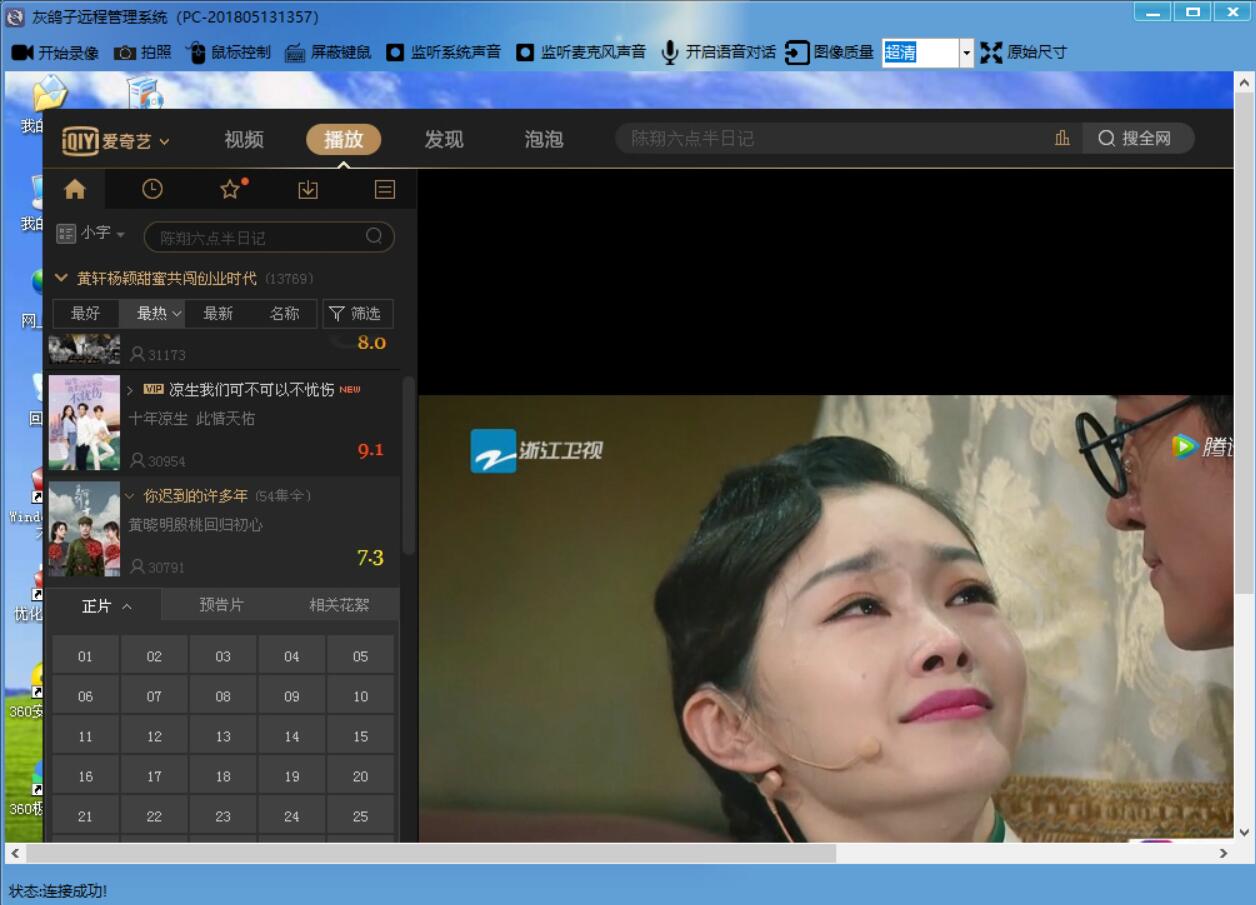Sort list by 最新

tap(218, 313)
